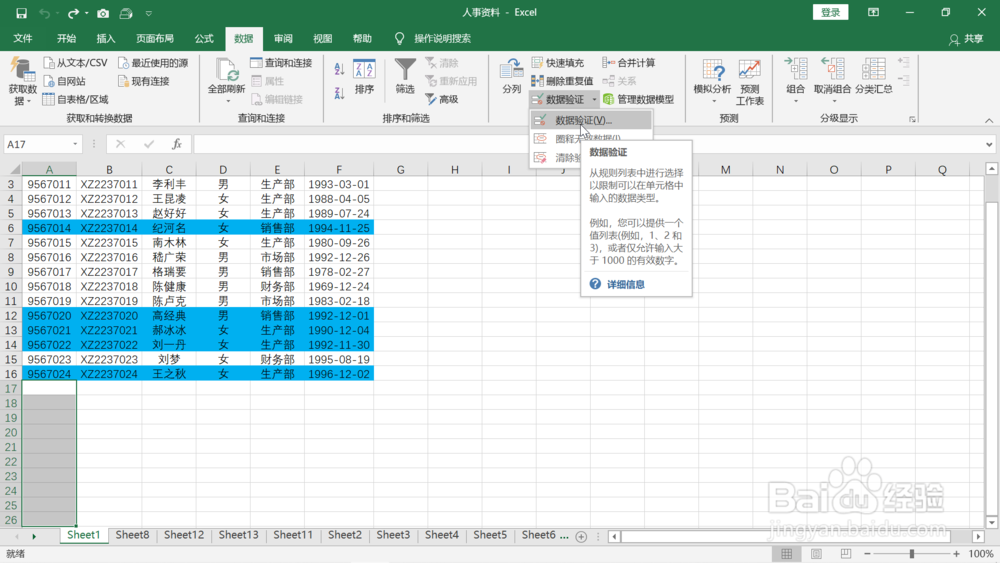This screenshot has width=1000, height=563.
Task: Select column E header
Action: click(x=277, y=170)
